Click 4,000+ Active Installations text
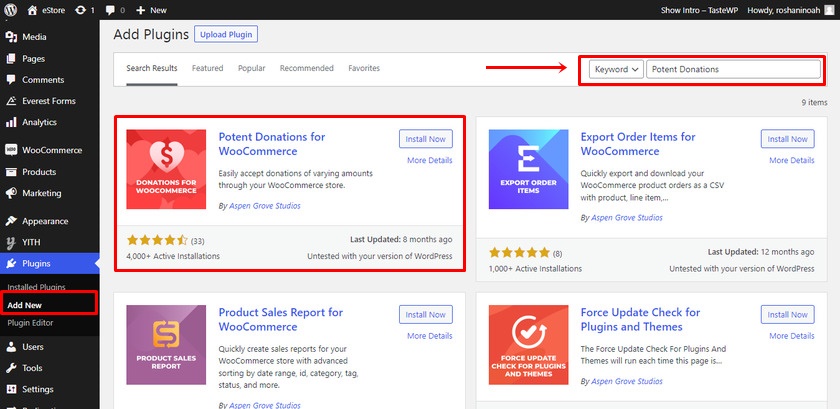840x409 pixels. [173, 256]
